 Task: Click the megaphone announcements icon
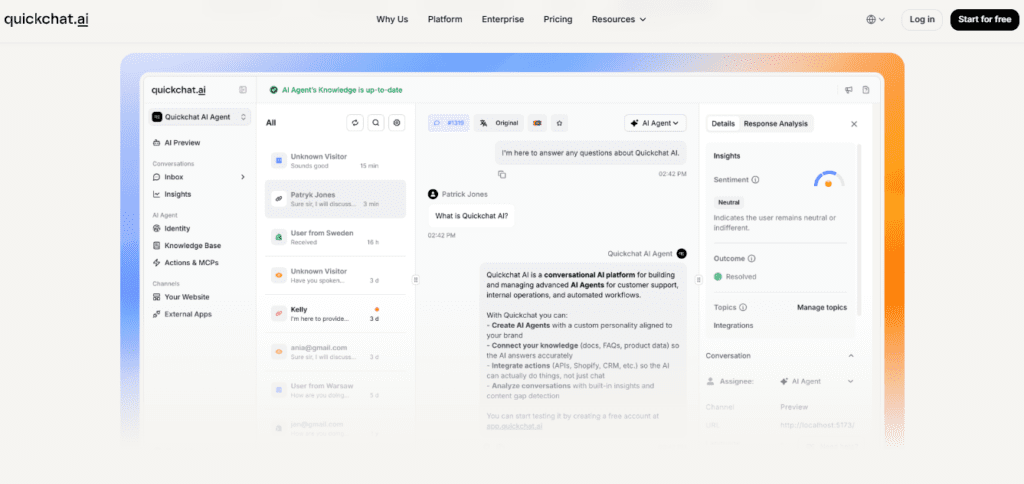click(848, 90)
